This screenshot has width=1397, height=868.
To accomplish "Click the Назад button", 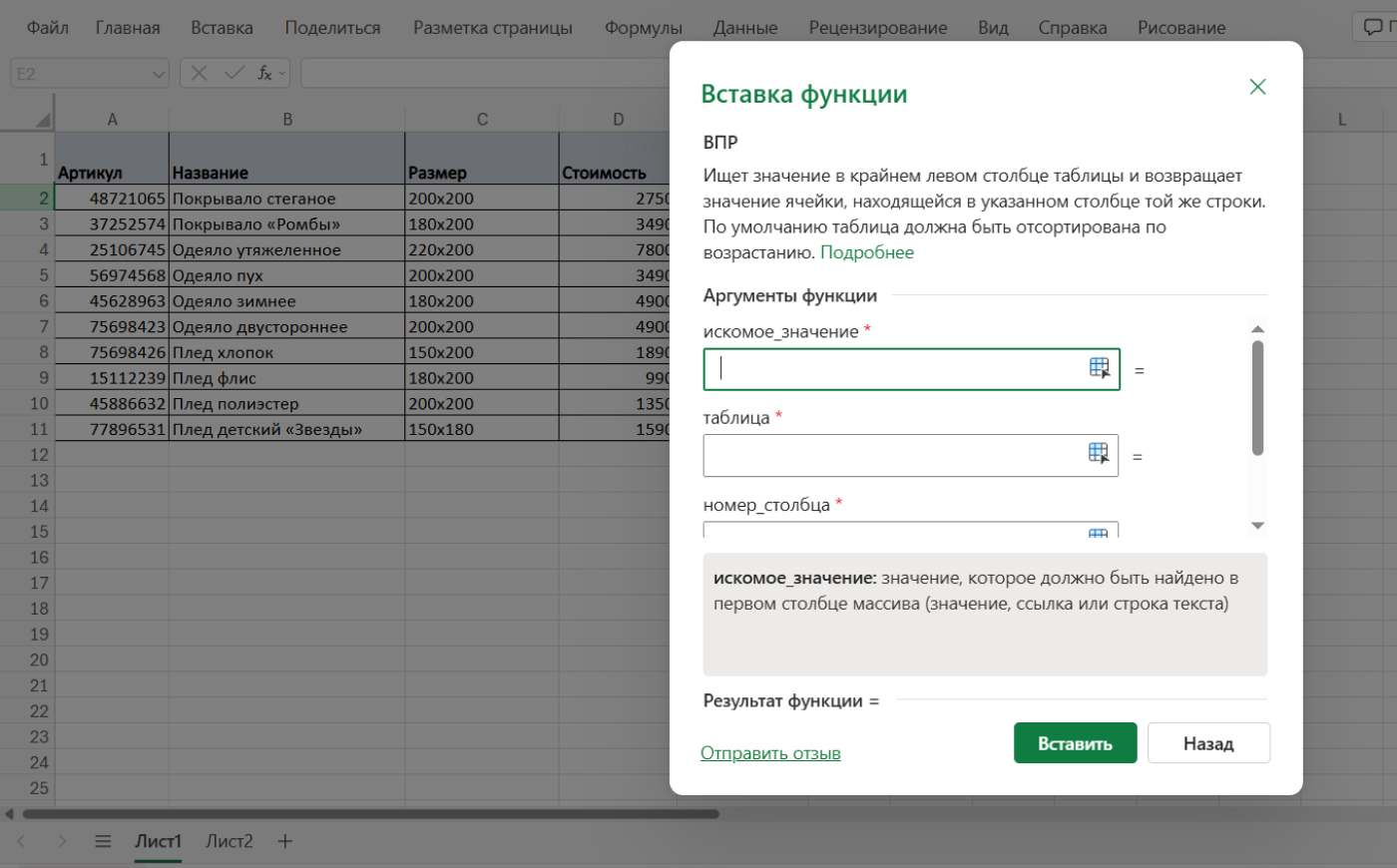I will tap(1208, 742).
